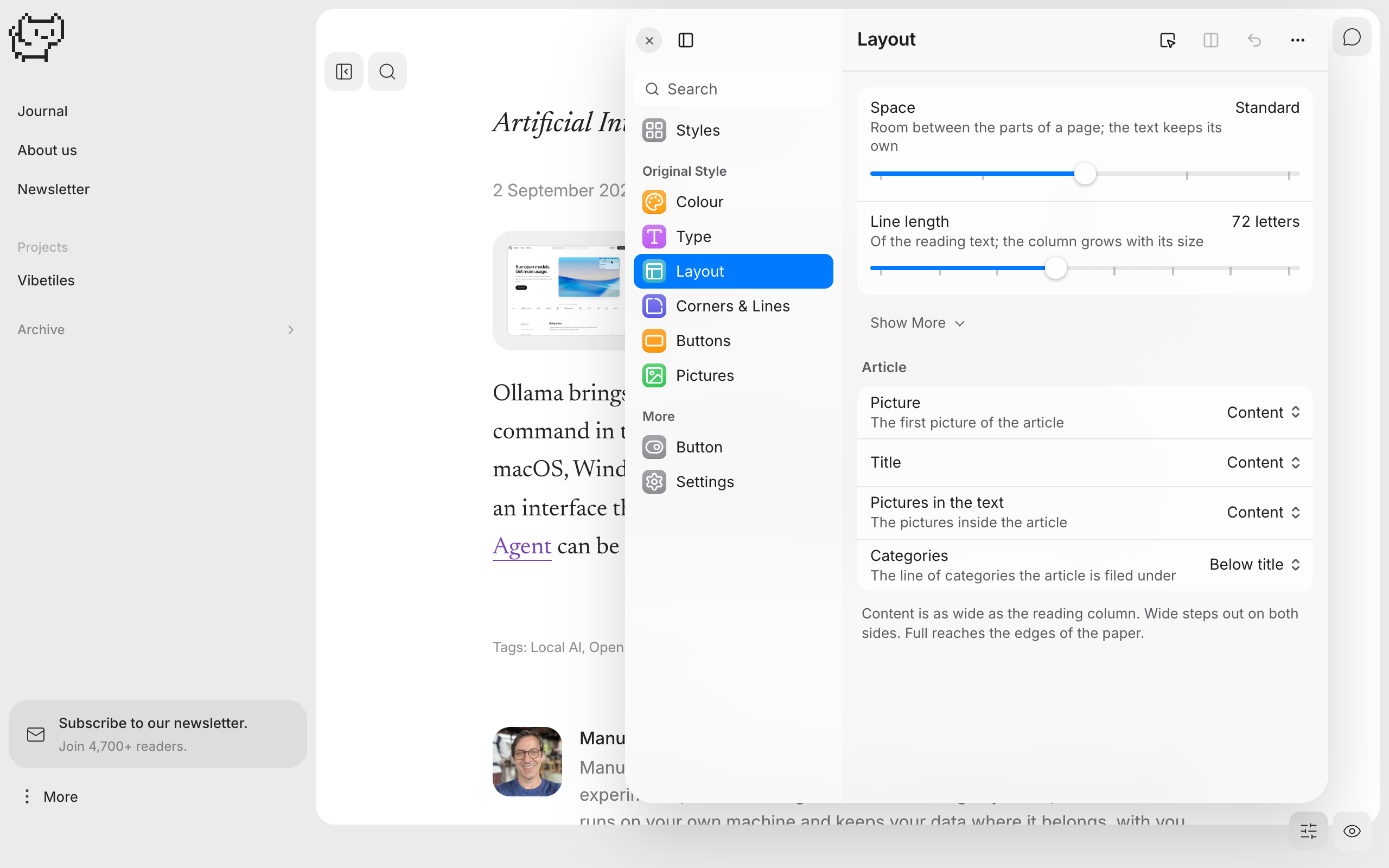Open the About us page
This screenshot has width=1389, height=868.
click(47, 150)
